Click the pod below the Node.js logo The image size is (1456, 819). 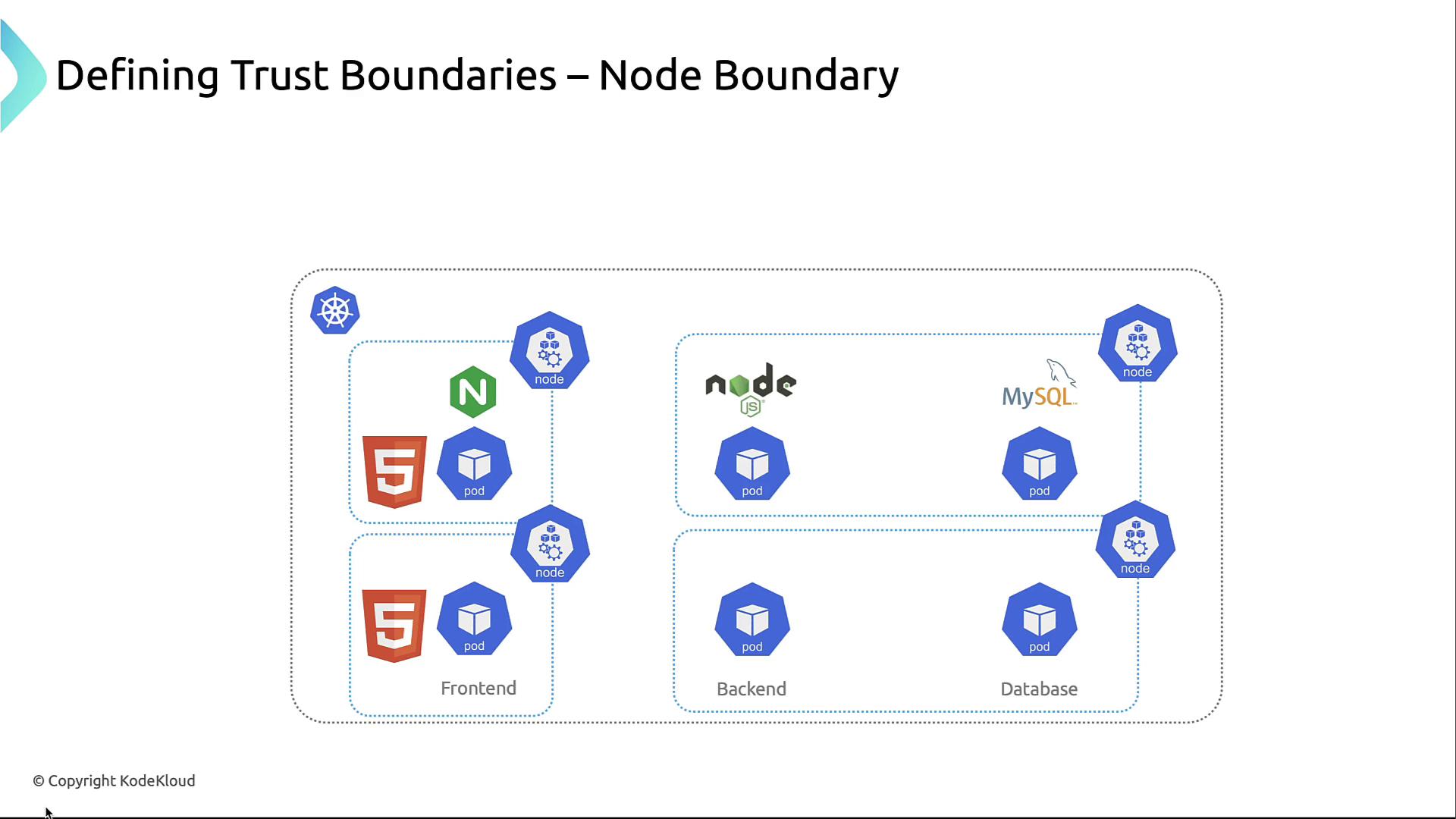coord(752,464)
